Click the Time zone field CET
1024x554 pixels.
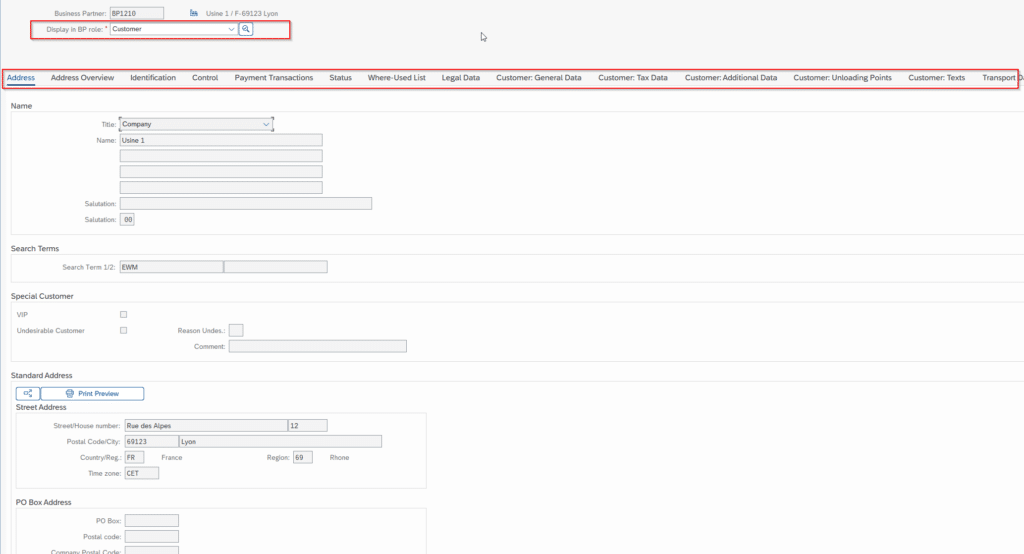142,473
